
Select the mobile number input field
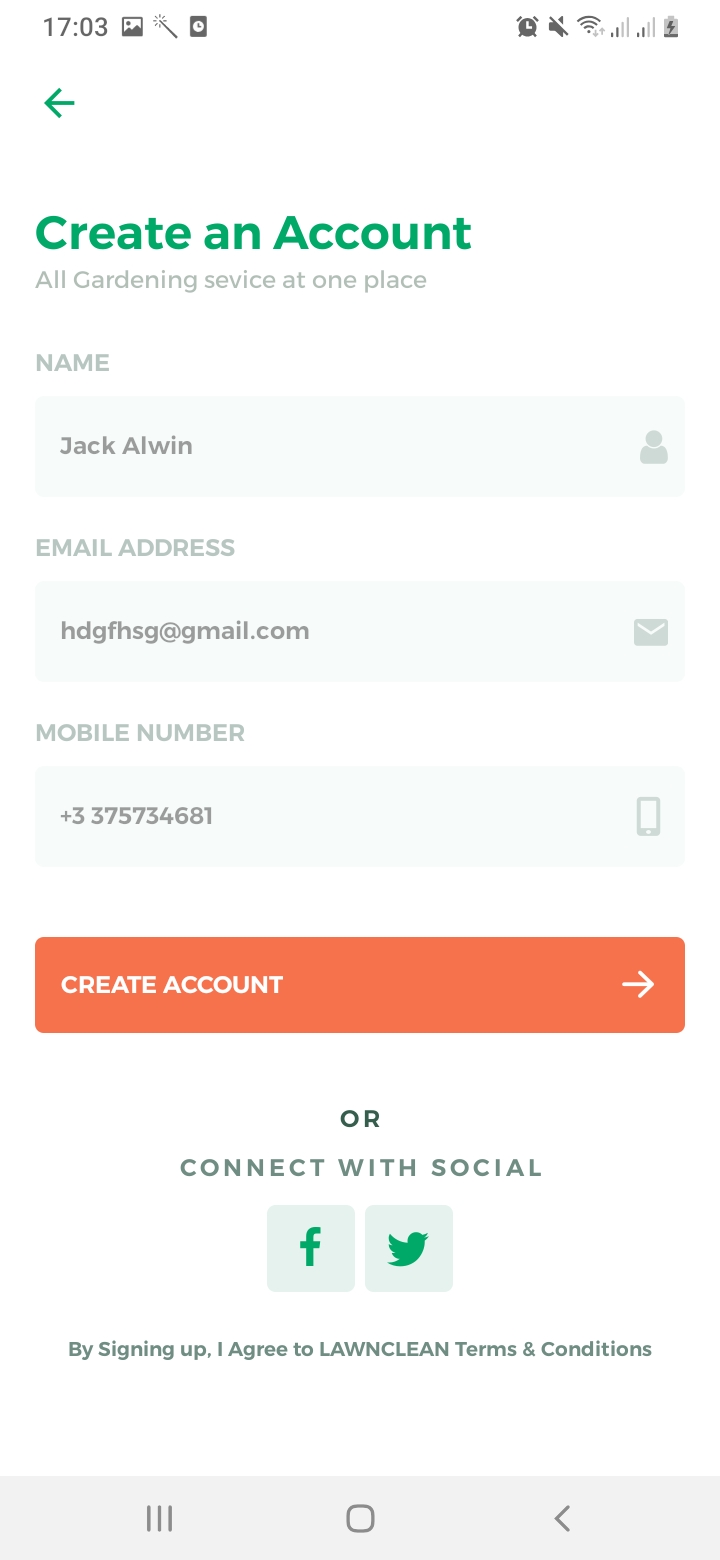(x=360, y=816)
